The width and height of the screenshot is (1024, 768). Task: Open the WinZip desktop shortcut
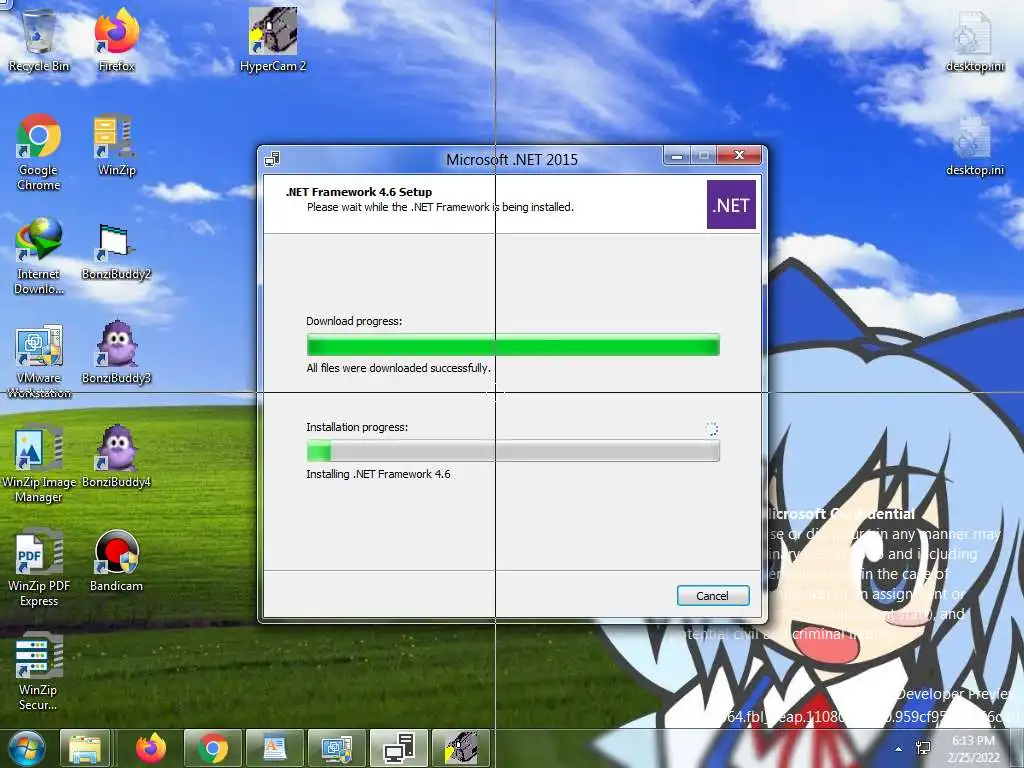(116, 145)
